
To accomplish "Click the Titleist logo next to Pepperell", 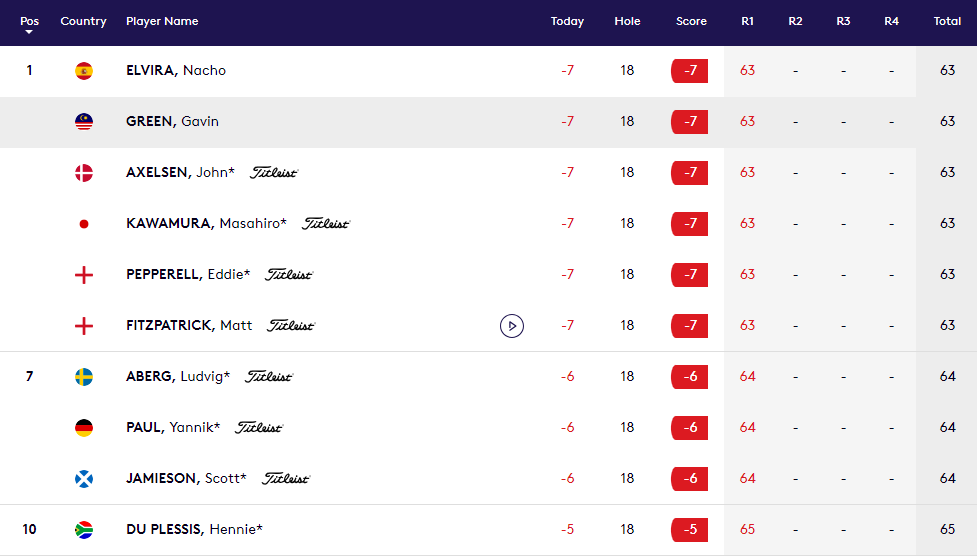I will [289, 275].
